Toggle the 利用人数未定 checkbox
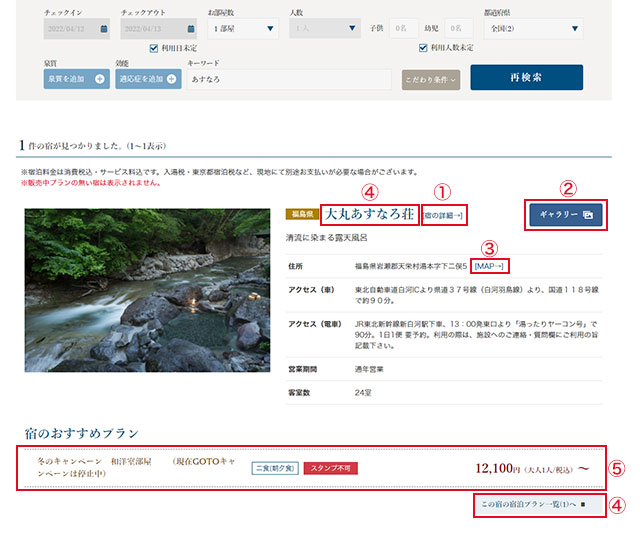Viewport: 640px width, 533px height. 423,47
